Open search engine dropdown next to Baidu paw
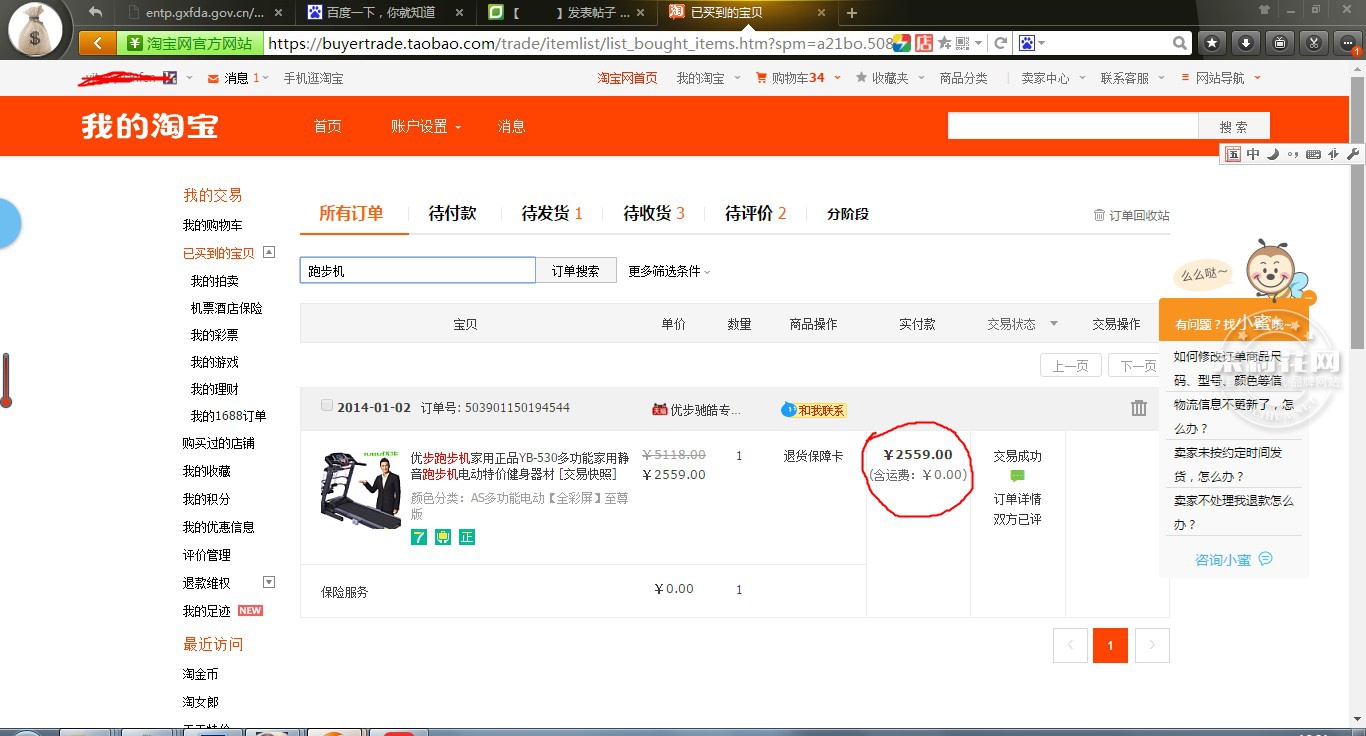The image size is (1366, 736). tap(1041, 43)
